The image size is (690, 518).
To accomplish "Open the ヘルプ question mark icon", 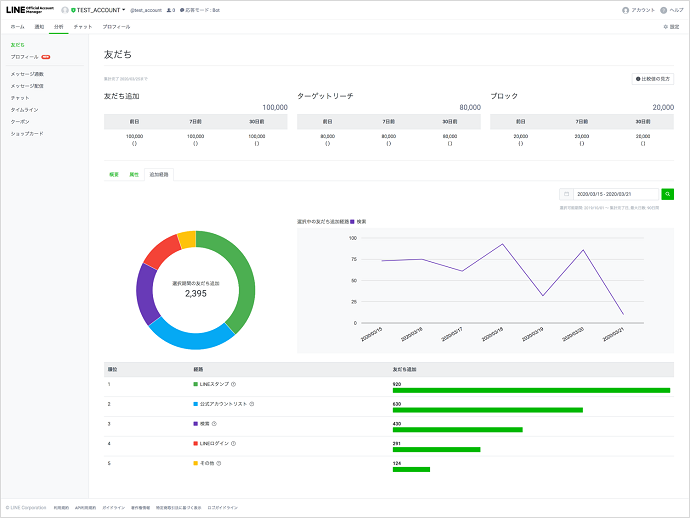I will tap(664, 10).
